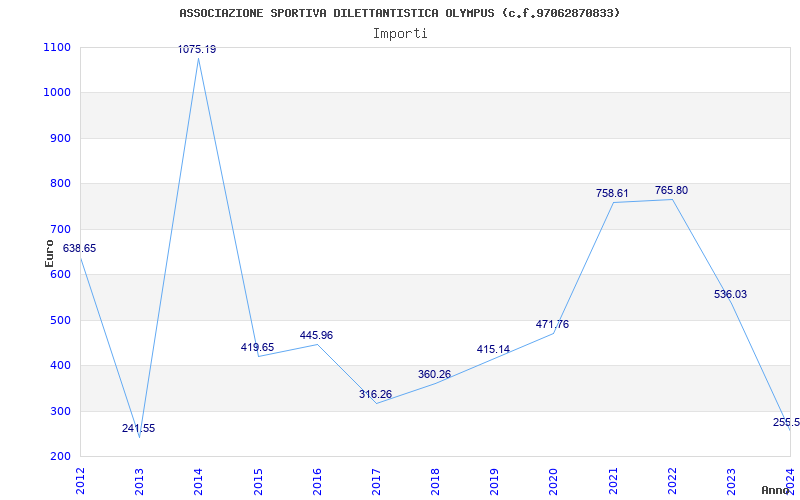The image size is (800, 500).
Task: Click the 2012 x-axis year label
Action: click(80, 481)
